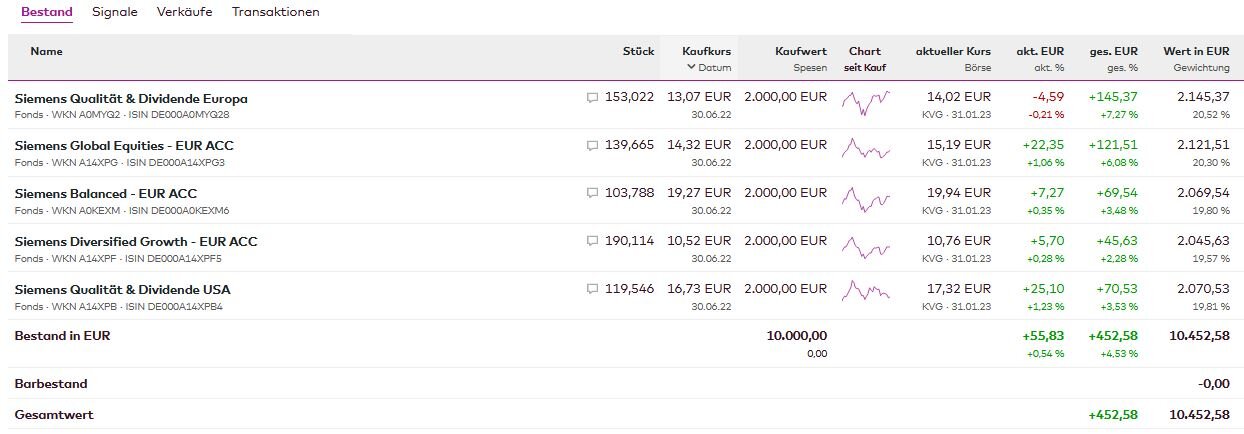Sort table by Stück column header
This screenshot has height=434, width=1244.
638,51
